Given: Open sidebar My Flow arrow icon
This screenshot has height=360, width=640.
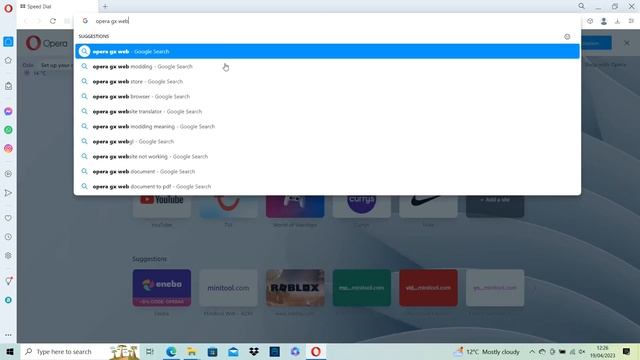Looking at the screenshot, I should [x=8, y=193].
